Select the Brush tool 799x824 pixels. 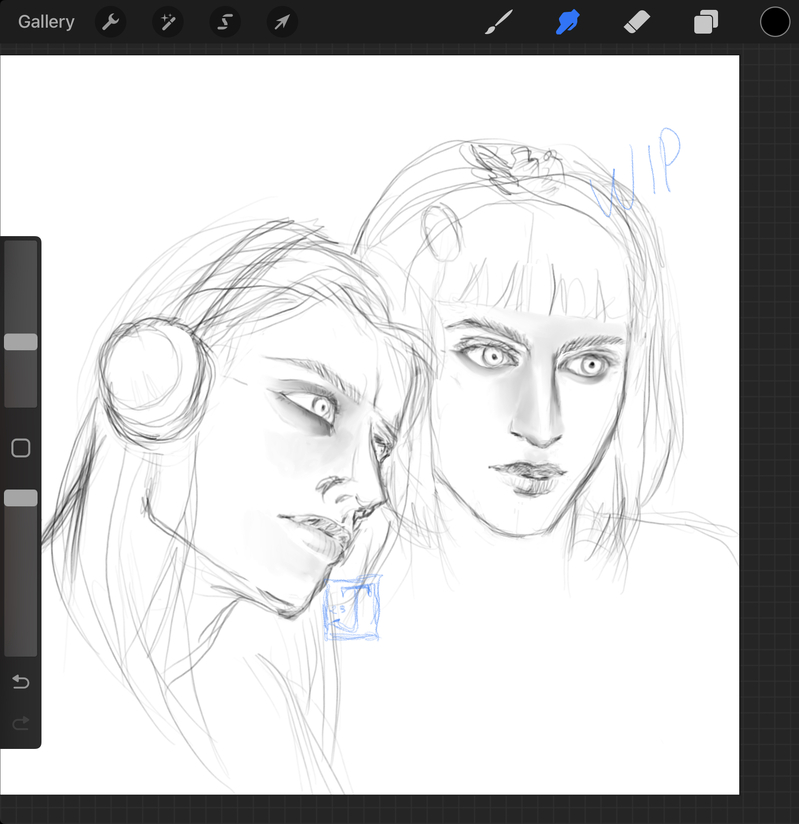click(x=497, y=22)
